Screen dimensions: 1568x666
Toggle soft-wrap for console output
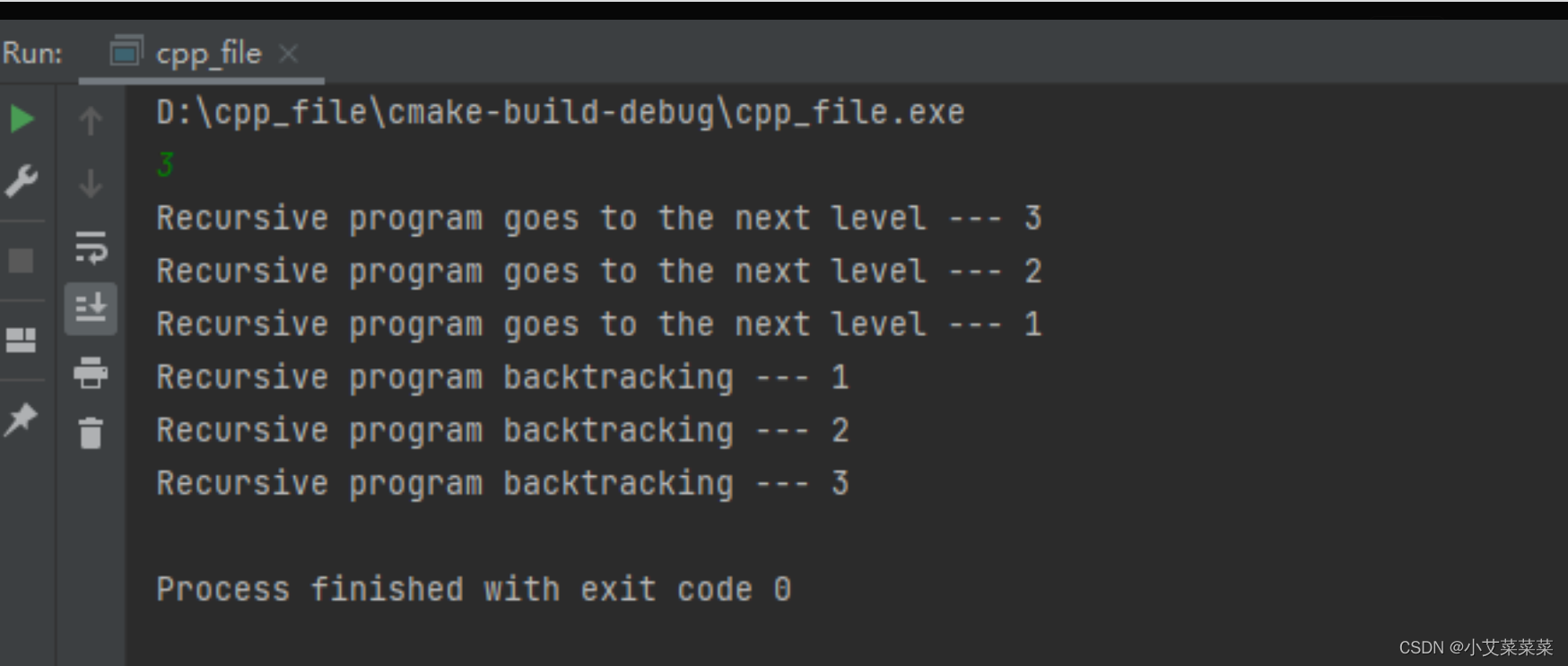91,247
